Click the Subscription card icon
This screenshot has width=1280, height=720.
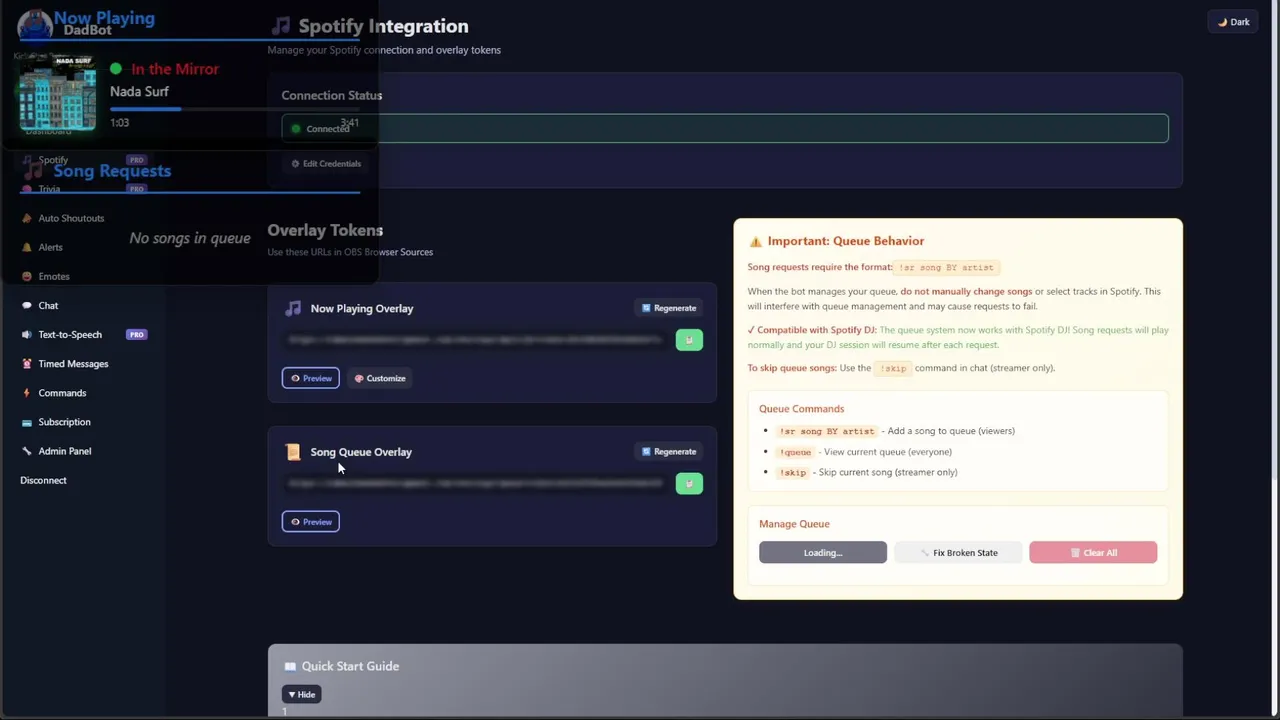click(x=27, y=421)
